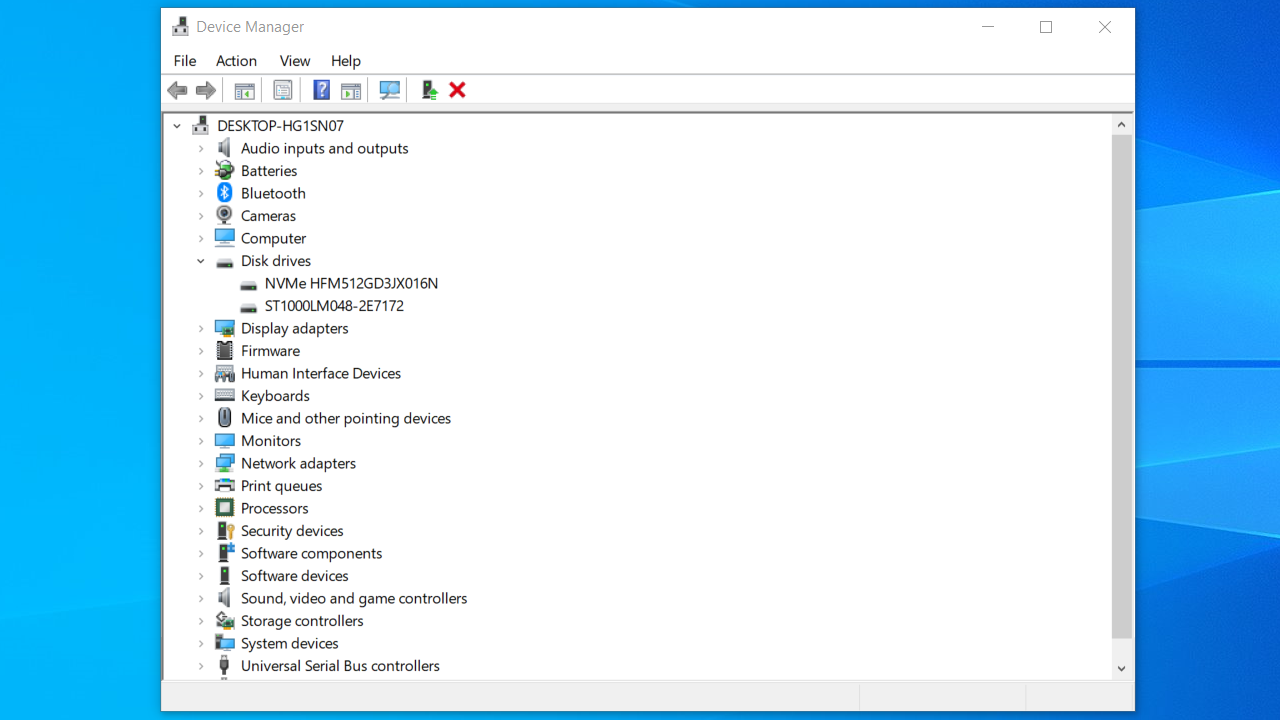Select the Software devices label
Viewport: 1280px width, 720px height.
[x=294, y=576]
